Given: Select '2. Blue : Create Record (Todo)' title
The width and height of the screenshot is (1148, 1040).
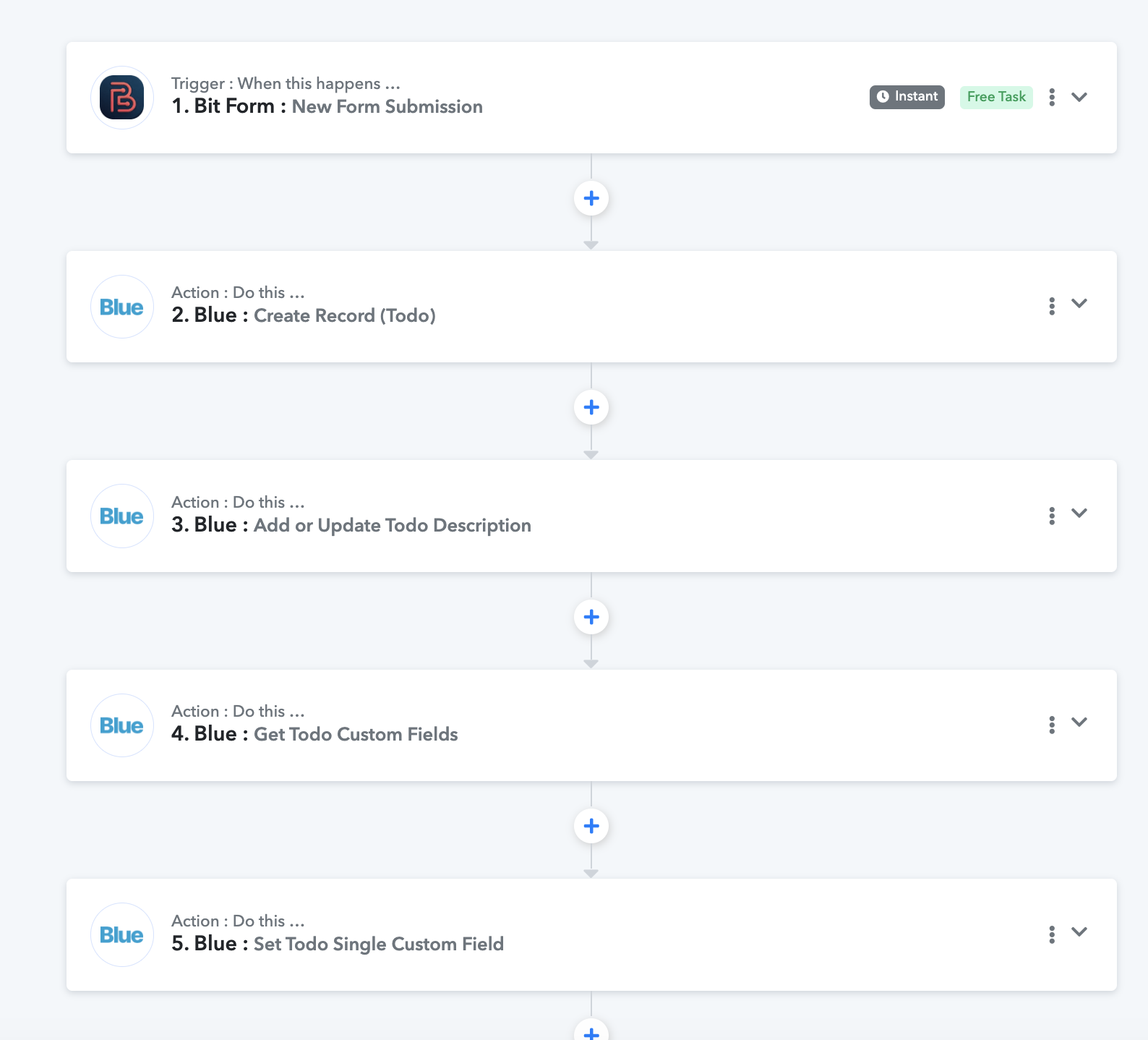Looking at the screenshot, I should coord(304,315).
